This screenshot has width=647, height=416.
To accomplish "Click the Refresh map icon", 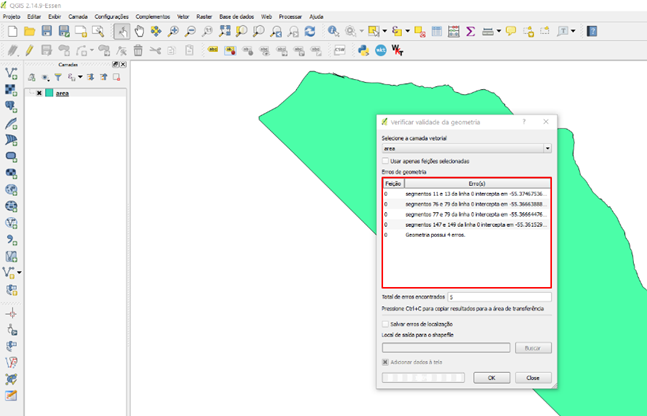I will pyautogui.click(x=310, y=31).
